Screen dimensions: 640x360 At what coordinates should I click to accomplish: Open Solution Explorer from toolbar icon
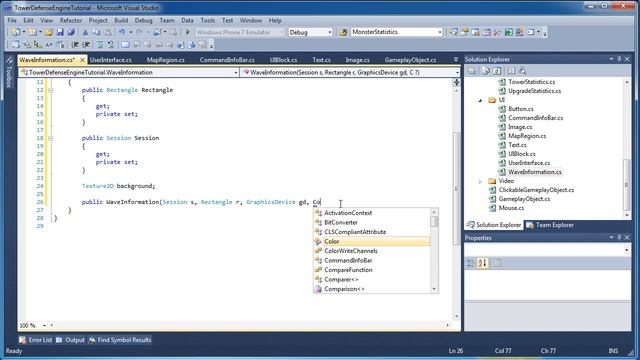(x=453, y=32)
